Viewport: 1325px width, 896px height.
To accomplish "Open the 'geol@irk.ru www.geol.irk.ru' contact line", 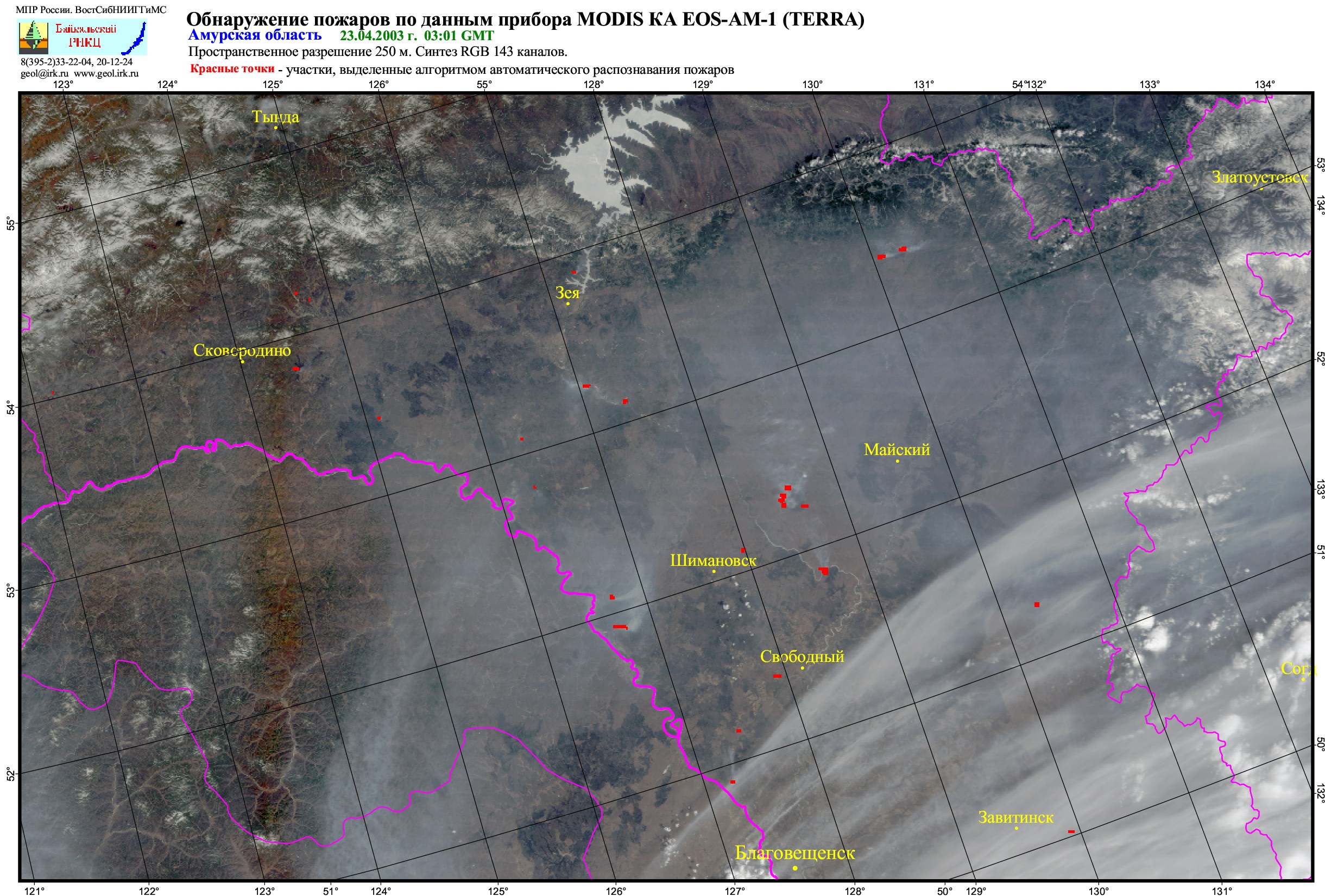I will click(79, 73).
